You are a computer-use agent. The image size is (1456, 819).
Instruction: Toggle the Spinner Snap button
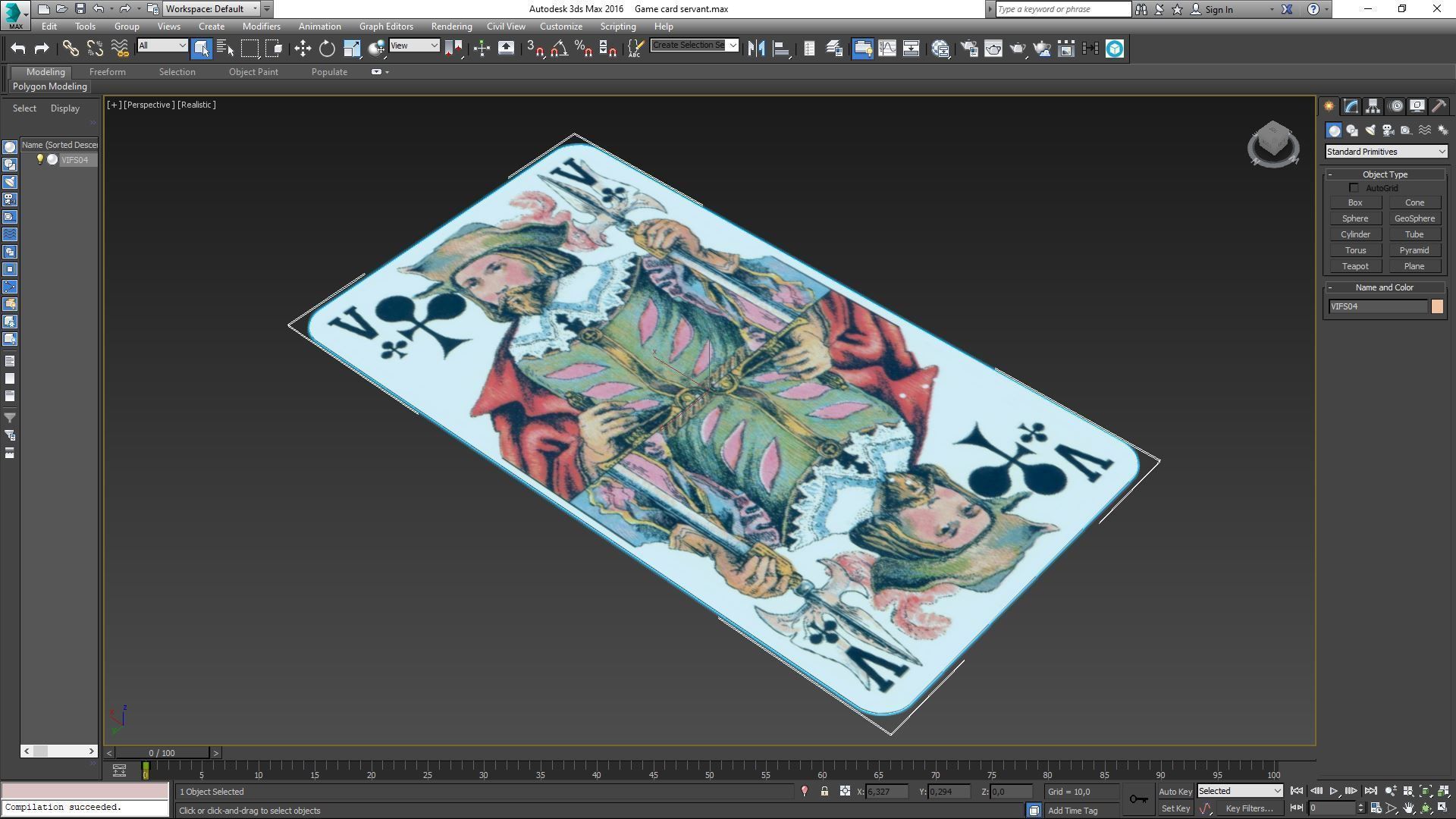[x=607, y=49]
